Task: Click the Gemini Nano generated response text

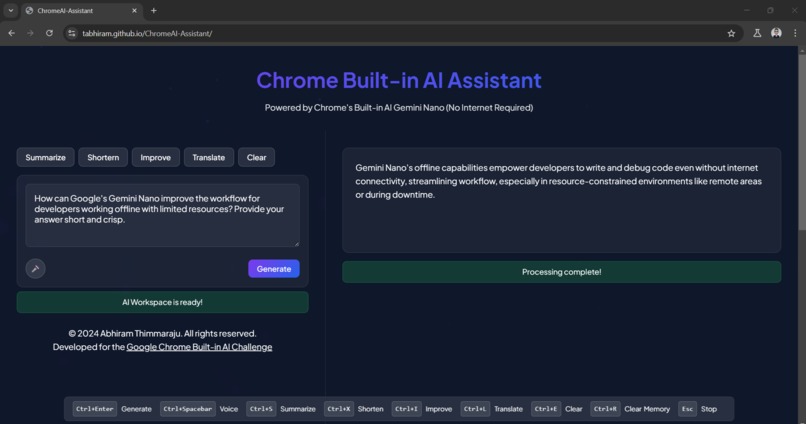Action: 558,181
